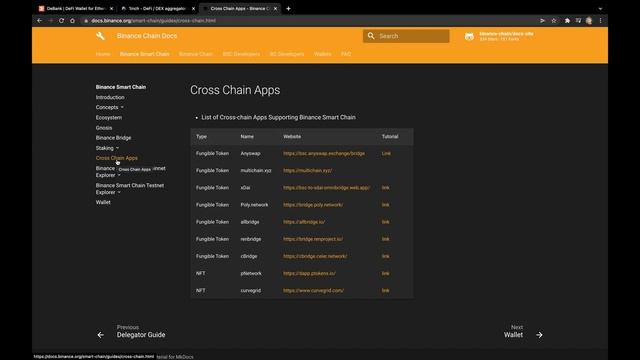Viewport: 640px width, 360px height.
Task: Open Wallet in the sidebar
Action: pyautogui.click(x=103, y=202)
